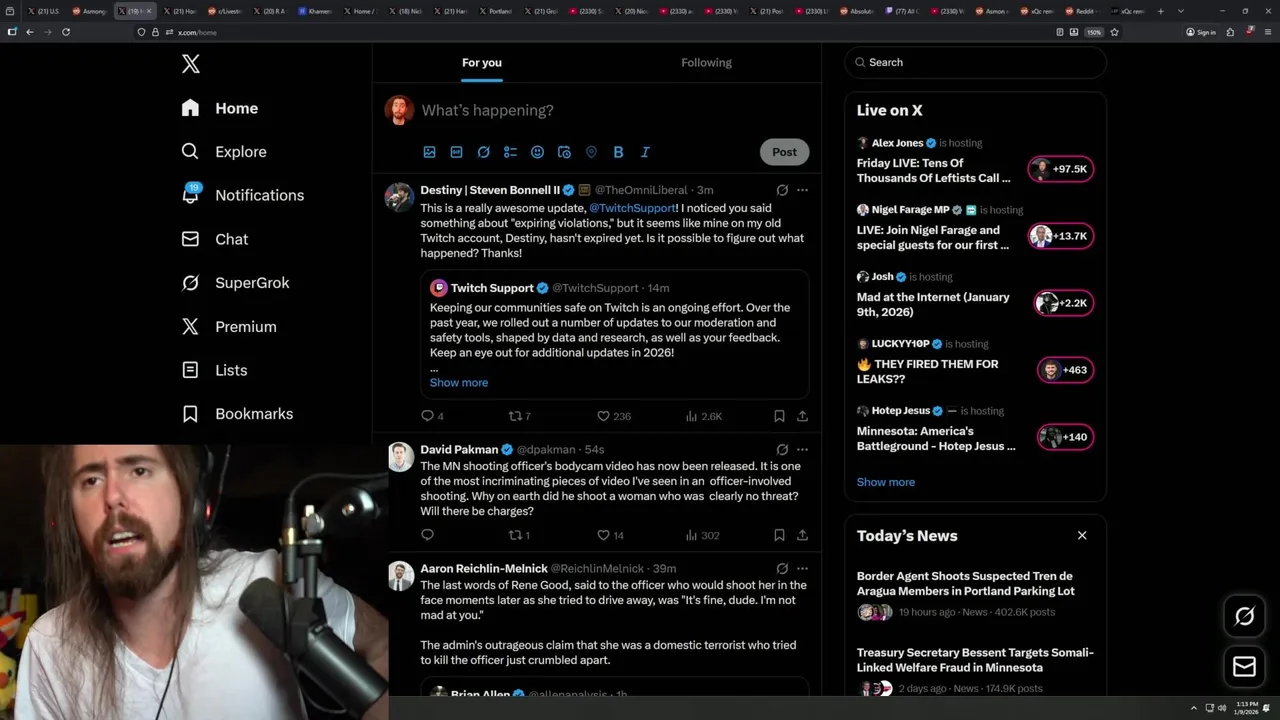Open Lists from the sidebar
Viewport: 1280px width, 720px height.
214,370
